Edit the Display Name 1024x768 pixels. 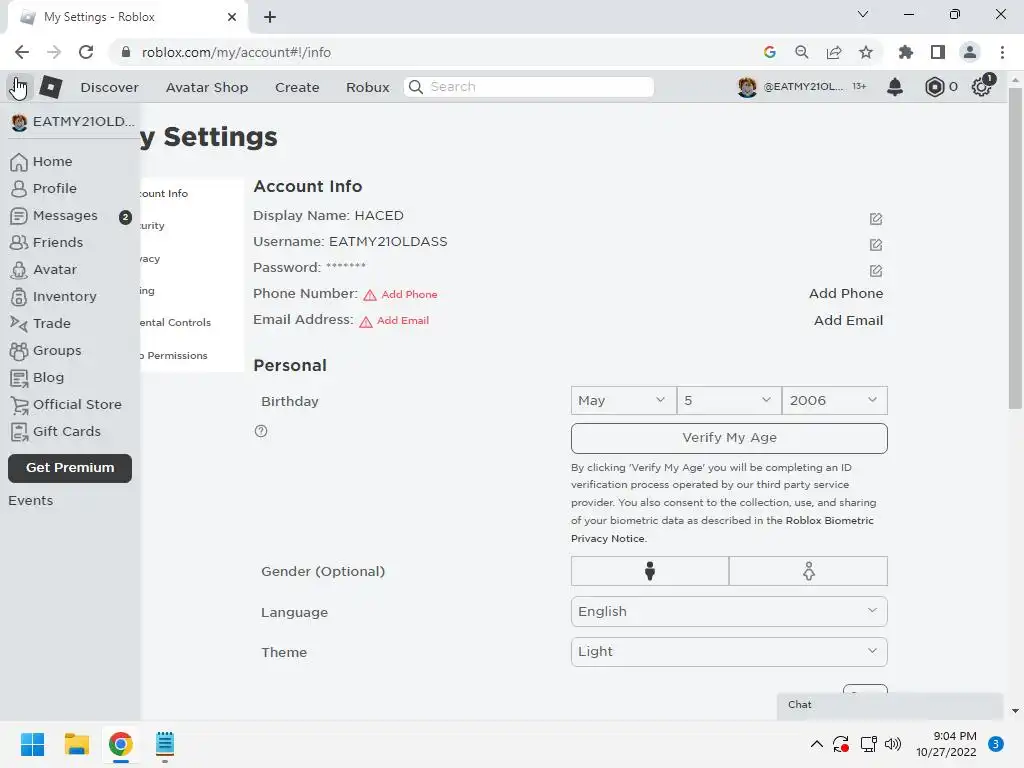(876, 219)
